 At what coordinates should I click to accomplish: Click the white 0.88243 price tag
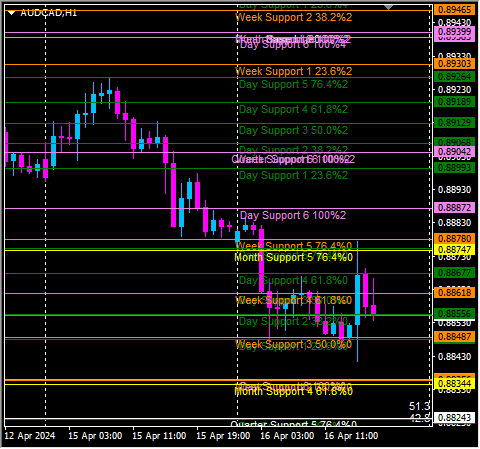(454, 418)
